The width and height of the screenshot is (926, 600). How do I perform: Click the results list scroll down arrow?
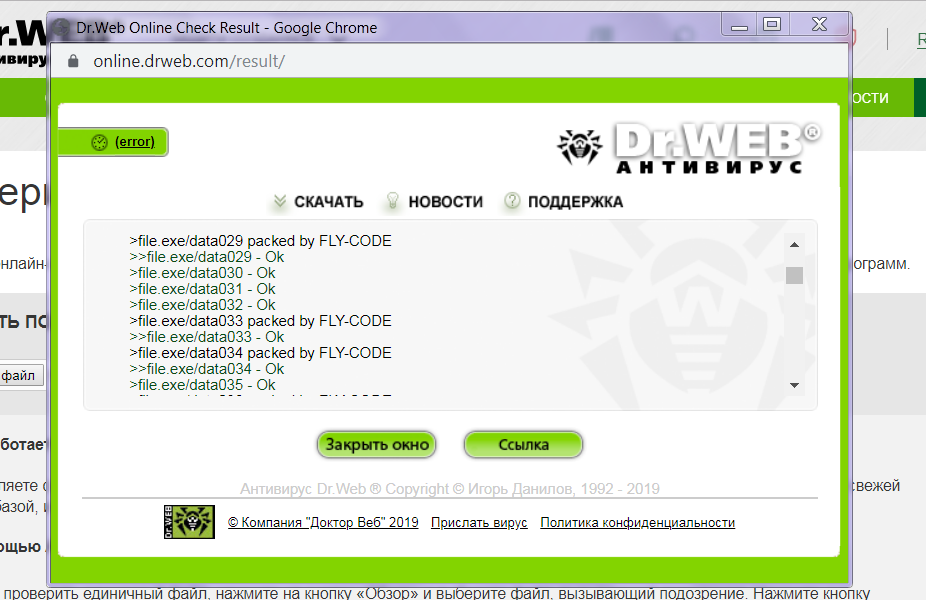tap(794, 385)
